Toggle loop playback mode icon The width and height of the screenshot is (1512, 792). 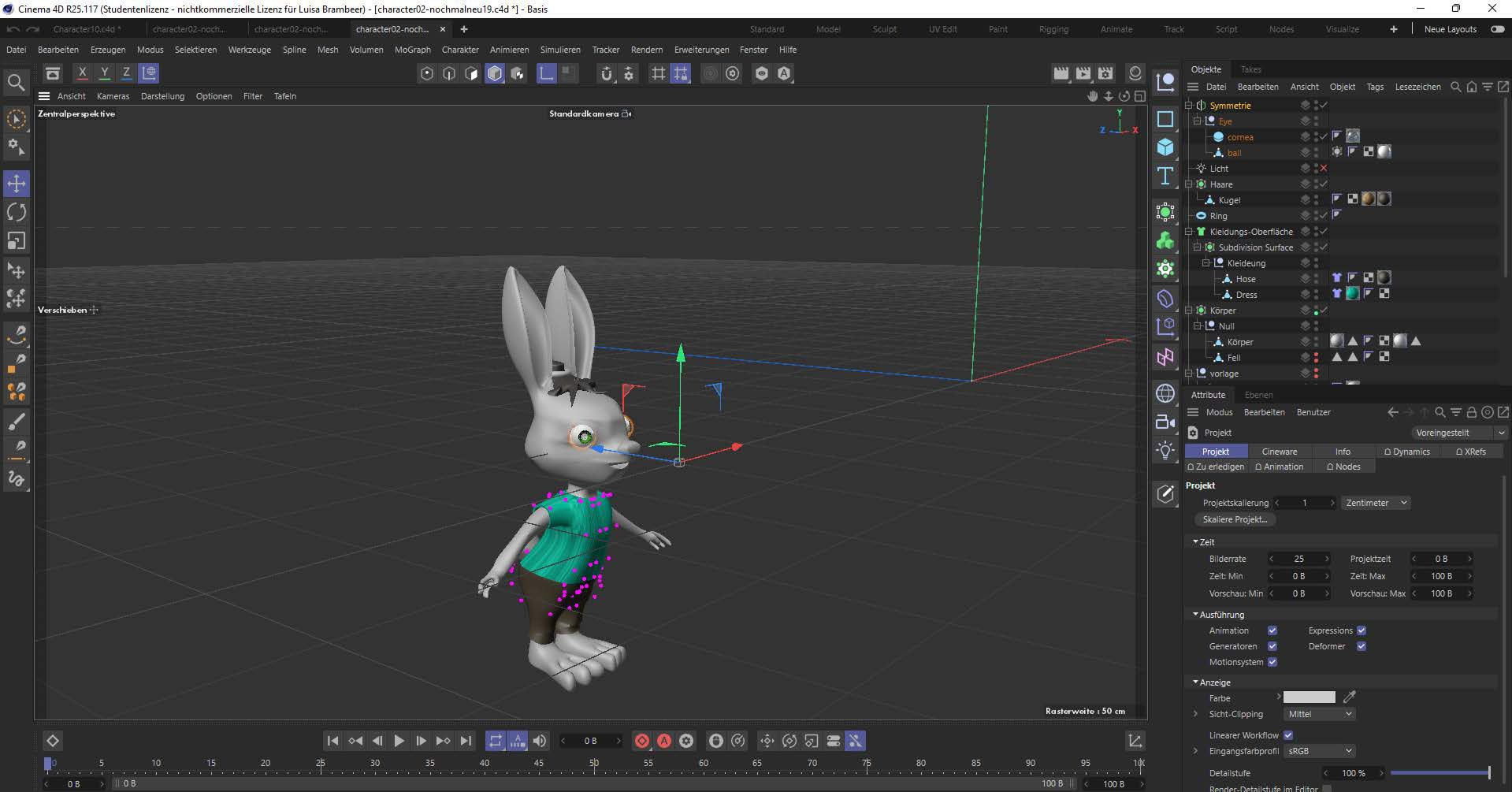click(496, 741)
